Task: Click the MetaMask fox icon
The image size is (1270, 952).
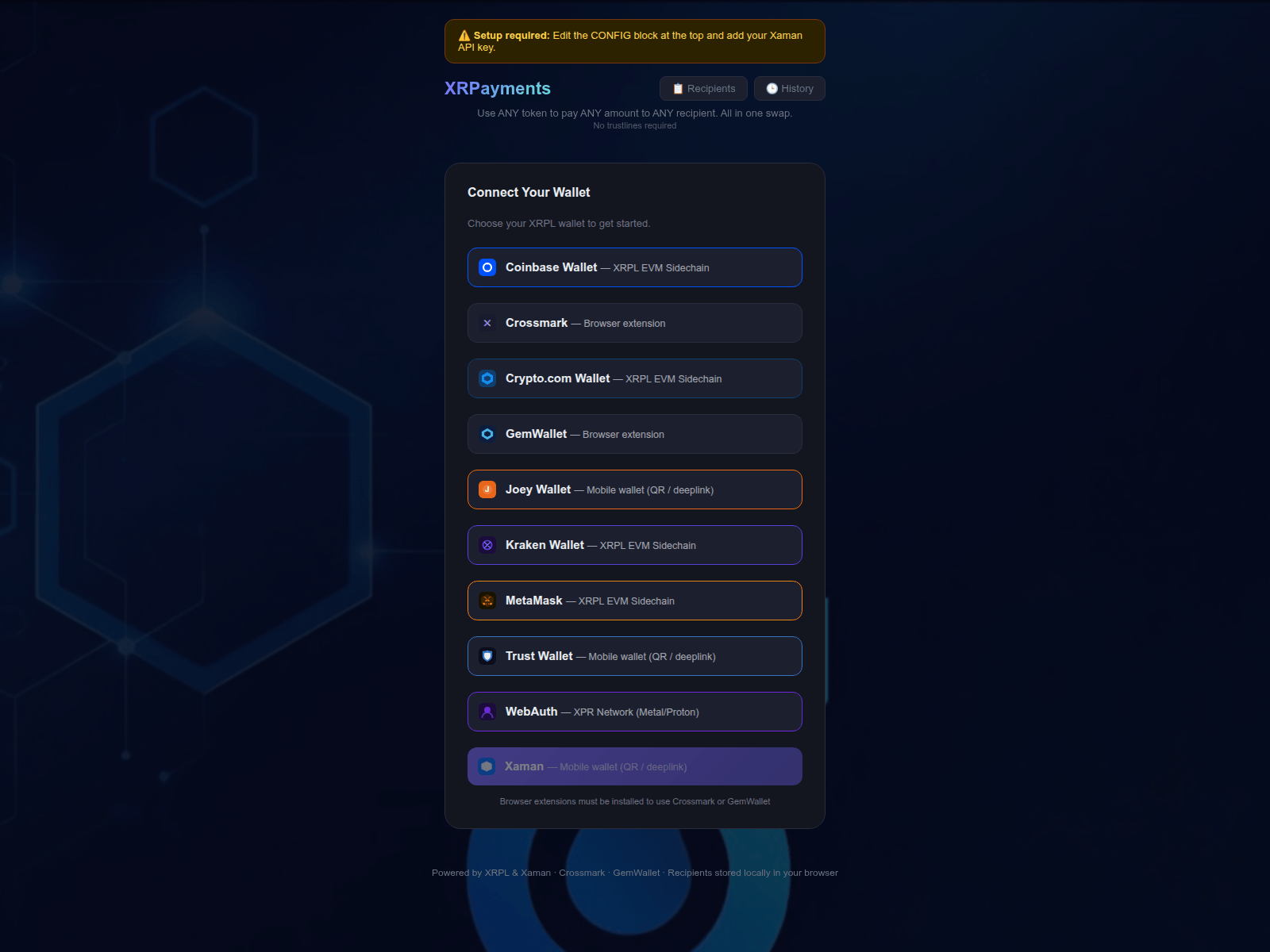Action: pyautogui.click(x=487, y=601)
